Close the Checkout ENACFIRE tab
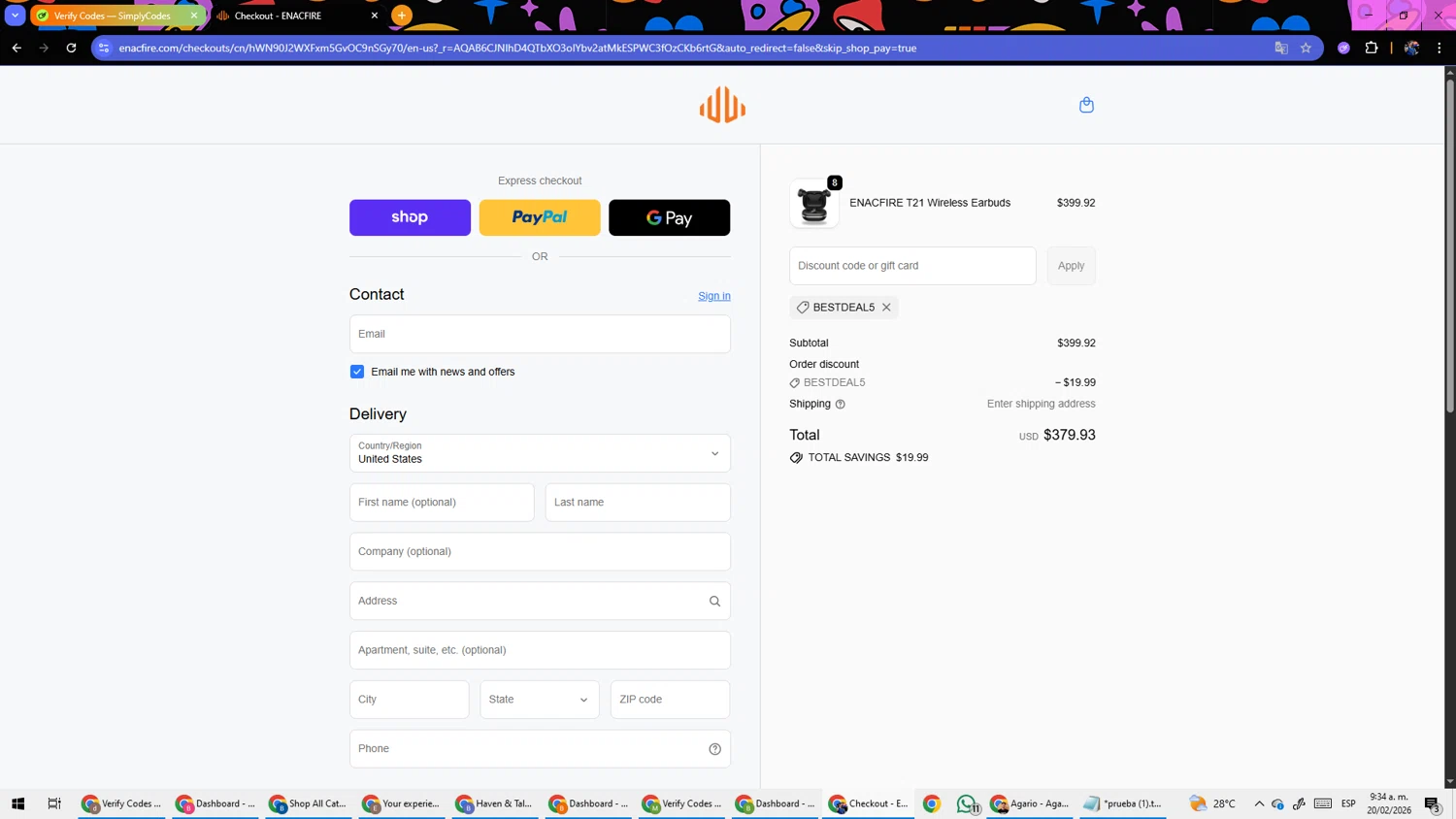Viewport: 1456px width, 819px height. pyautogui.click(x=375, y=16)
